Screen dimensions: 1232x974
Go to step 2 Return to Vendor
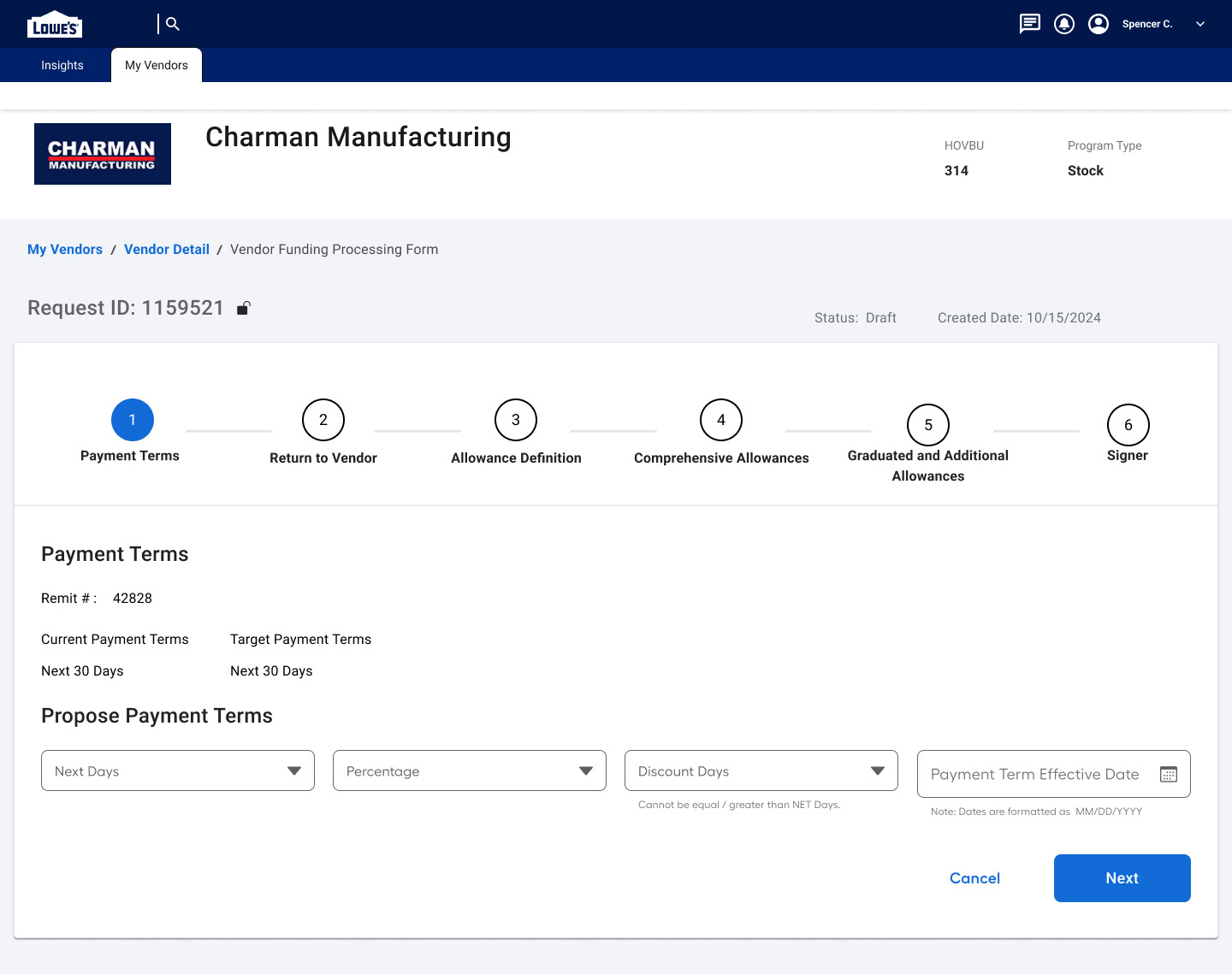coord(323,420)
